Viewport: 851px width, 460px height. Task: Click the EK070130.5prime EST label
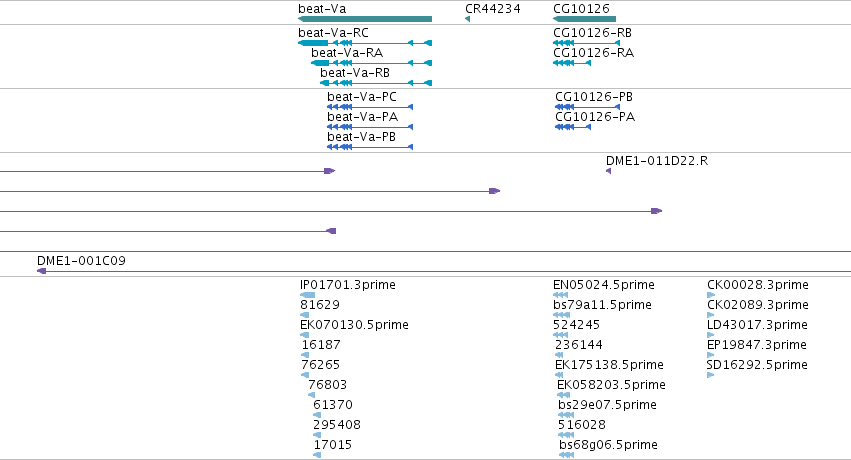point(354,325)
